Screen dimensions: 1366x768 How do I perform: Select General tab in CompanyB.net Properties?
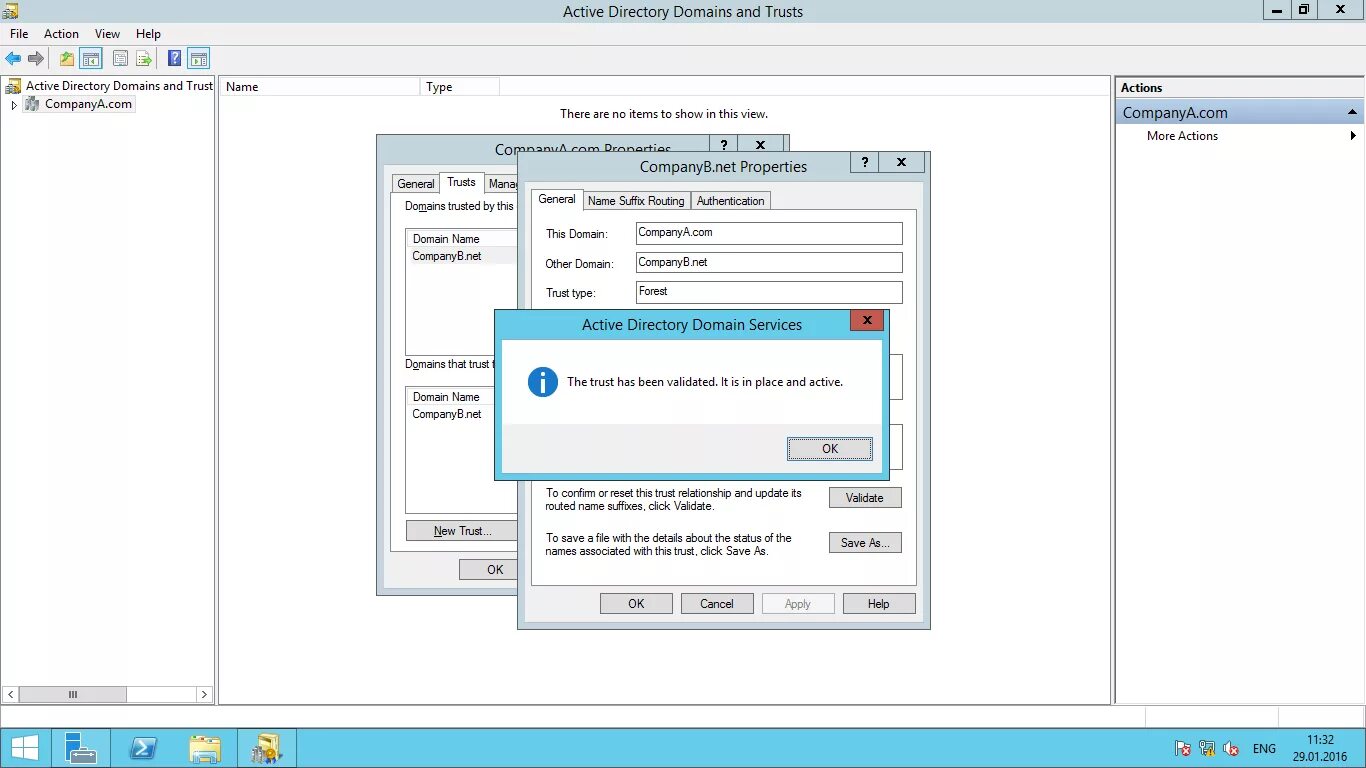[x=557, y=199]
